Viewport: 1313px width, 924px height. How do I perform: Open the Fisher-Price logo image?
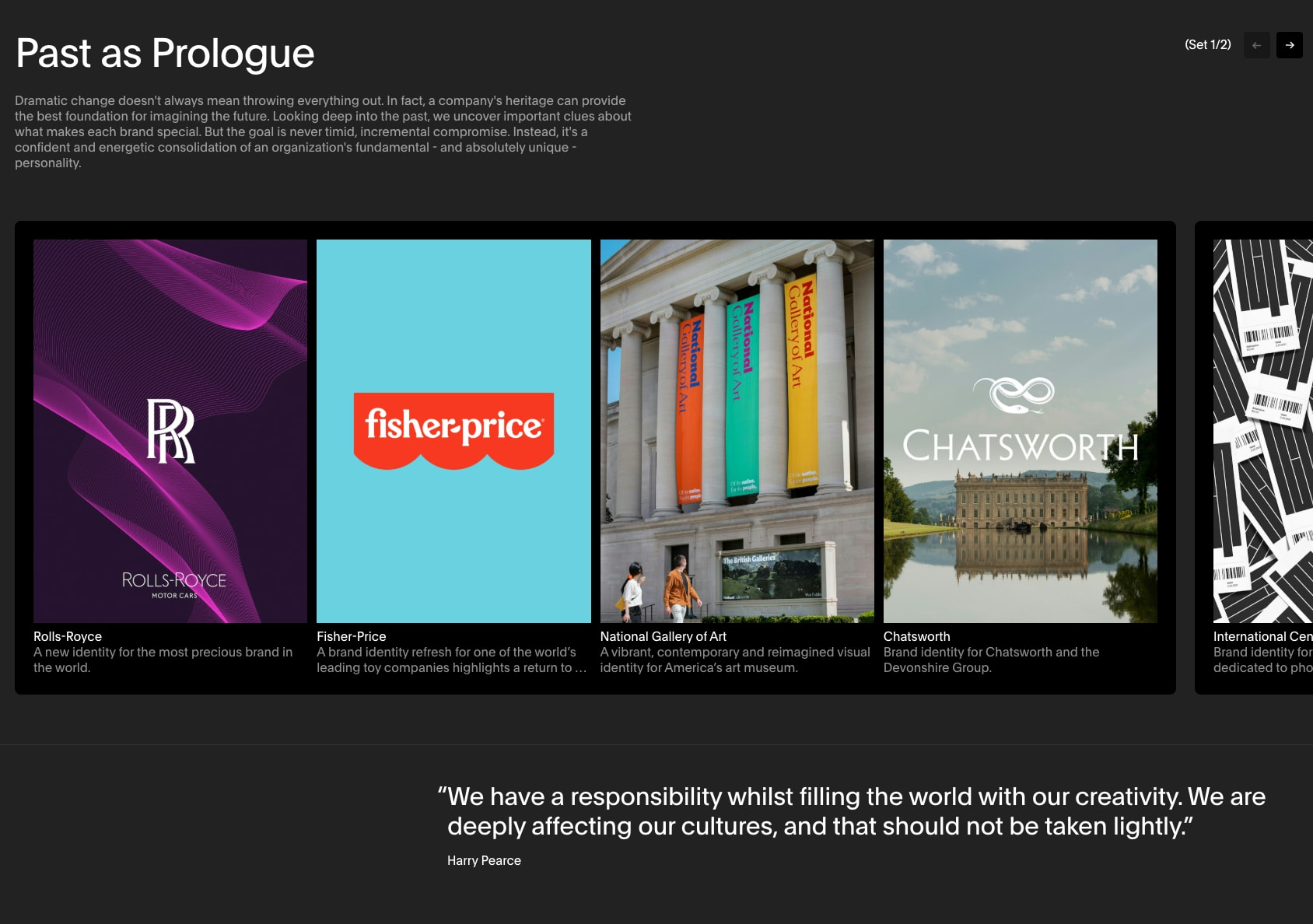pyautogui.click(x=453, y=431)
